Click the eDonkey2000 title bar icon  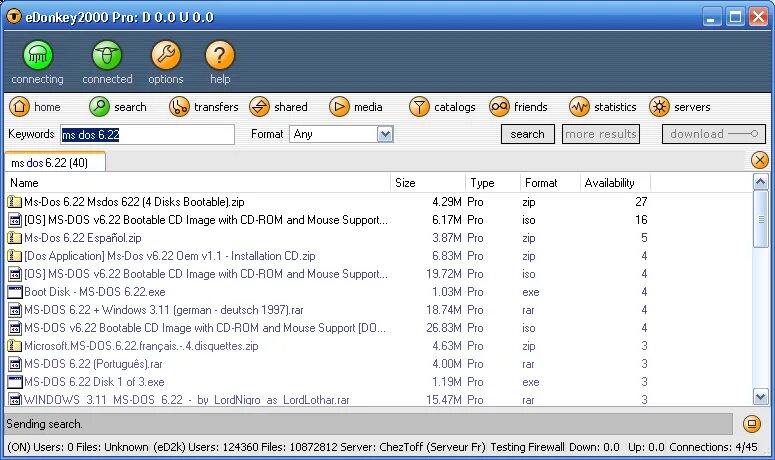point(13,17)
